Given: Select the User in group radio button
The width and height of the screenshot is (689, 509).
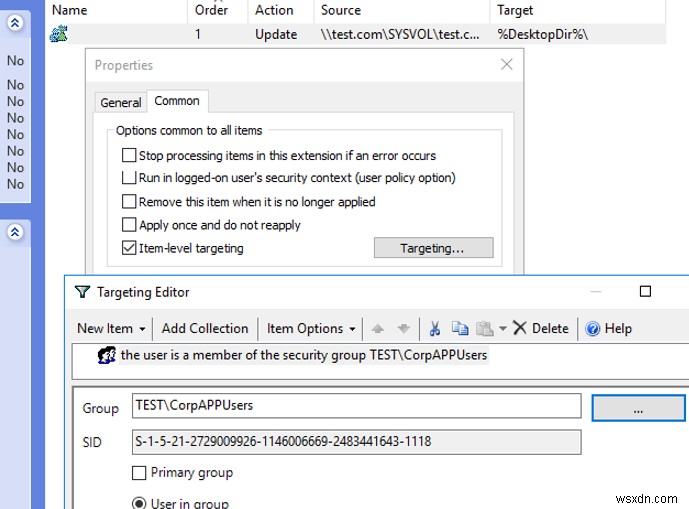Looking at the screenshot, I should pos(139,503).
